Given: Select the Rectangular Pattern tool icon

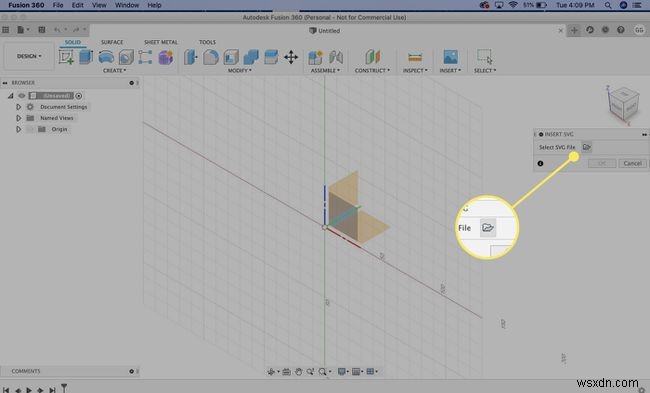Looking at the screenshot, I should [x=145, y=57].
